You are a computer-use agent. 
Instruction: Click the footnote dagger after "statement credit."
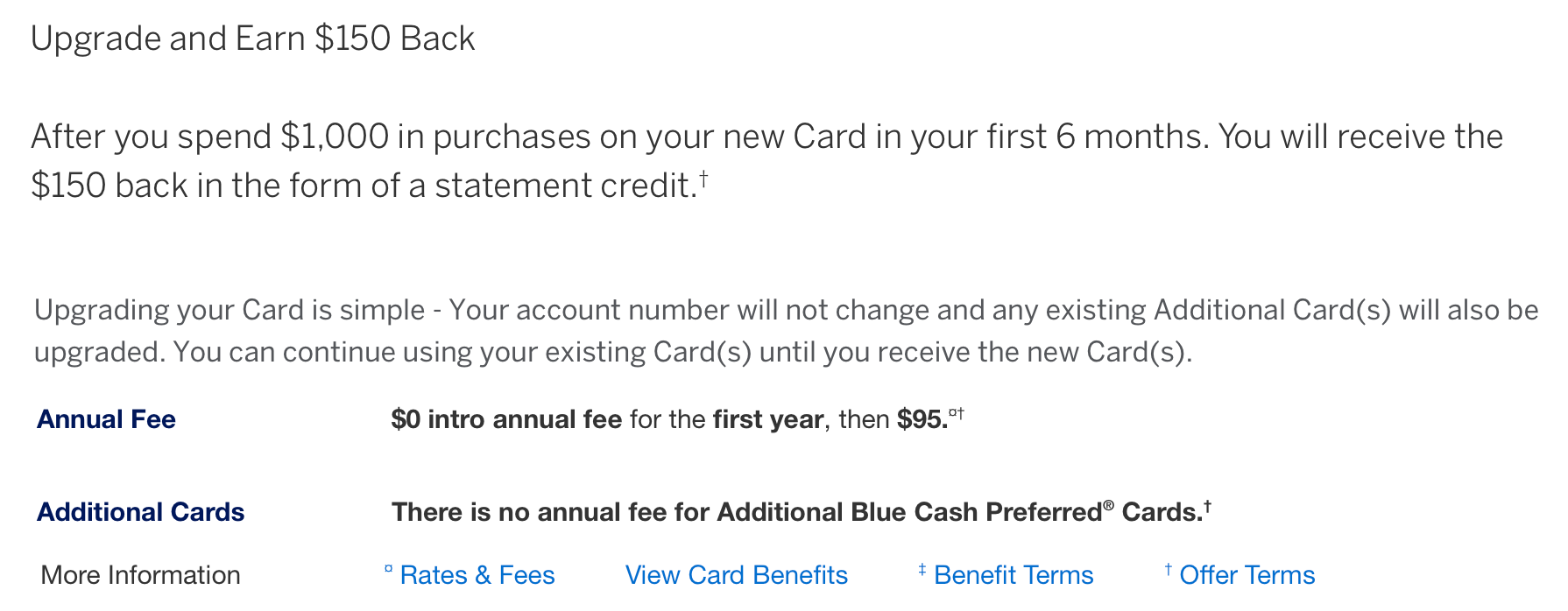[703, 178]
